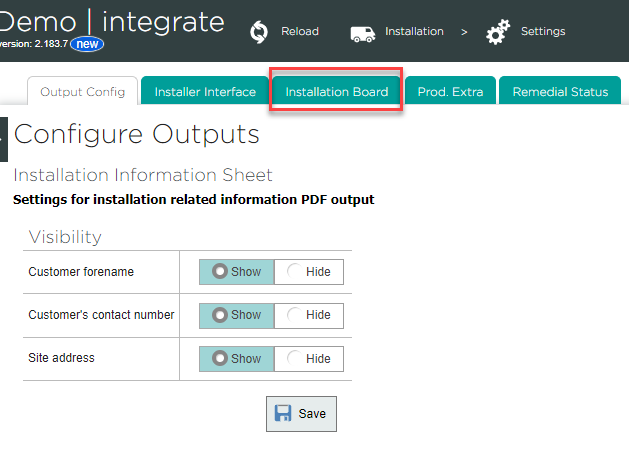Click the Settings text in header
Screen dimensions: 629x475
(543, 32)
